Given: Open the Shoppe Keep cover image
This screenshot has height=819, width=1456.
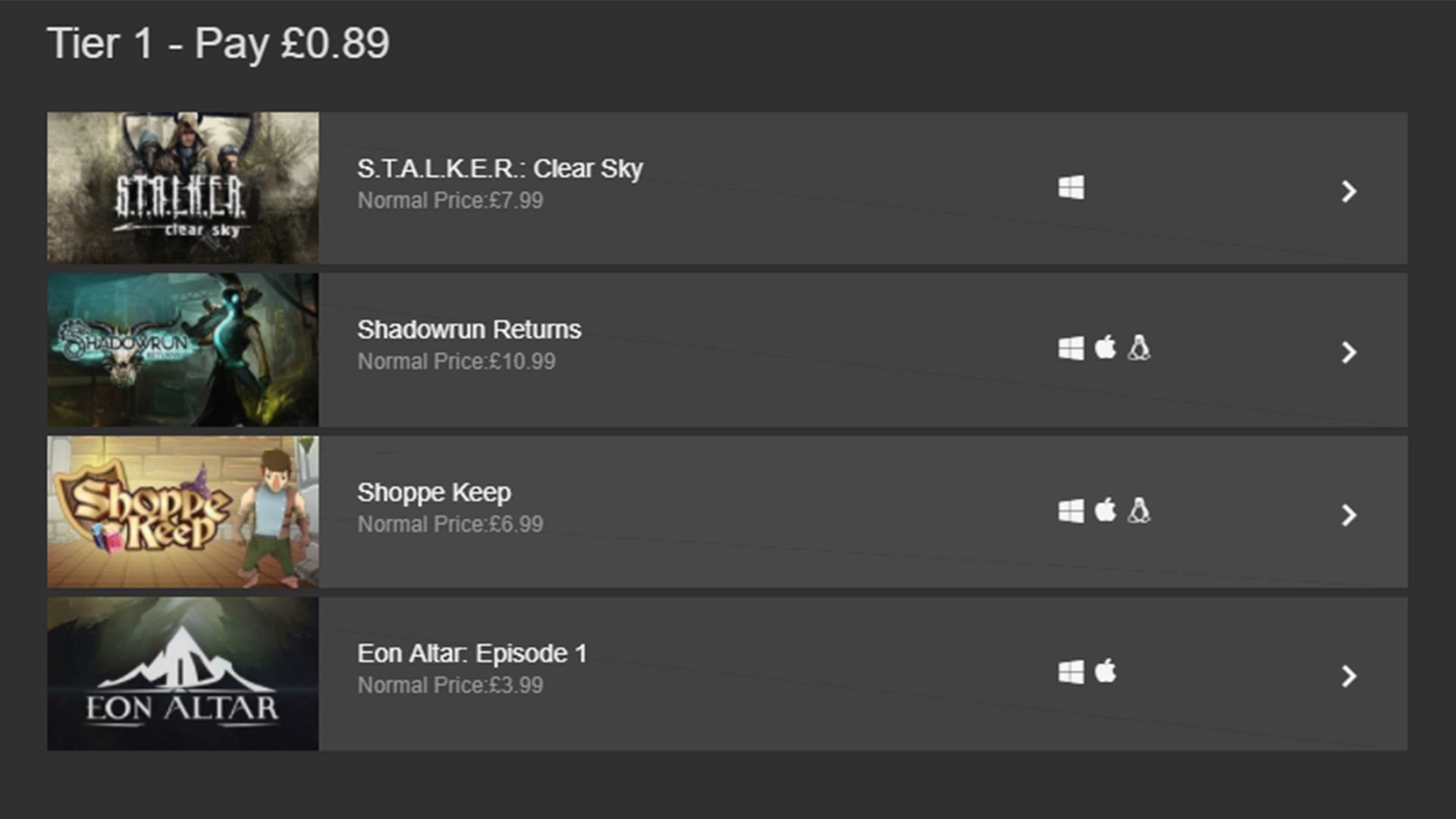Looking at the screenshot, I should coord(183,512).
